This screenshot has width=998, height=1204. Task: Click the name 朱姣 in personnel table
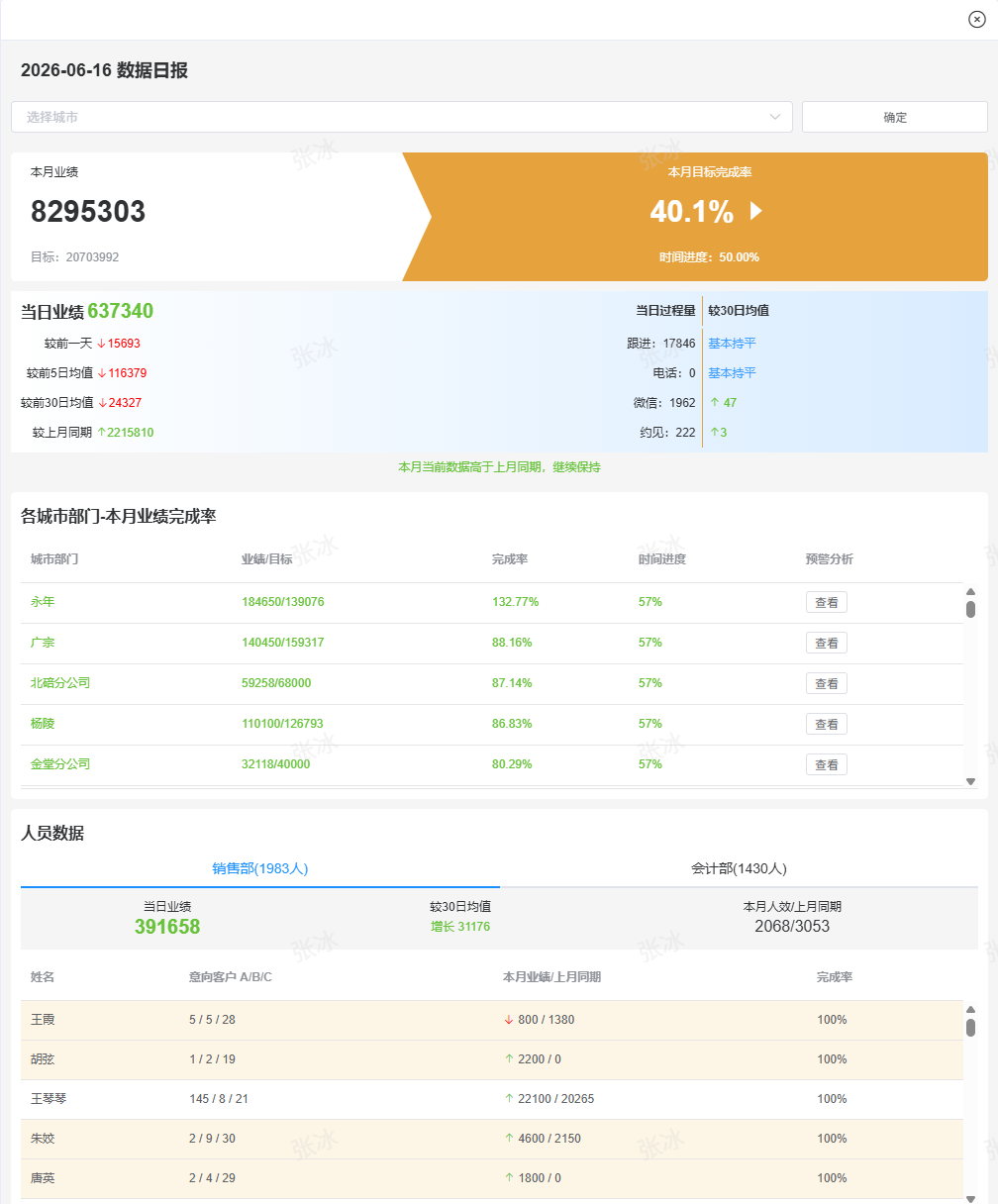tap(43, 1139)
